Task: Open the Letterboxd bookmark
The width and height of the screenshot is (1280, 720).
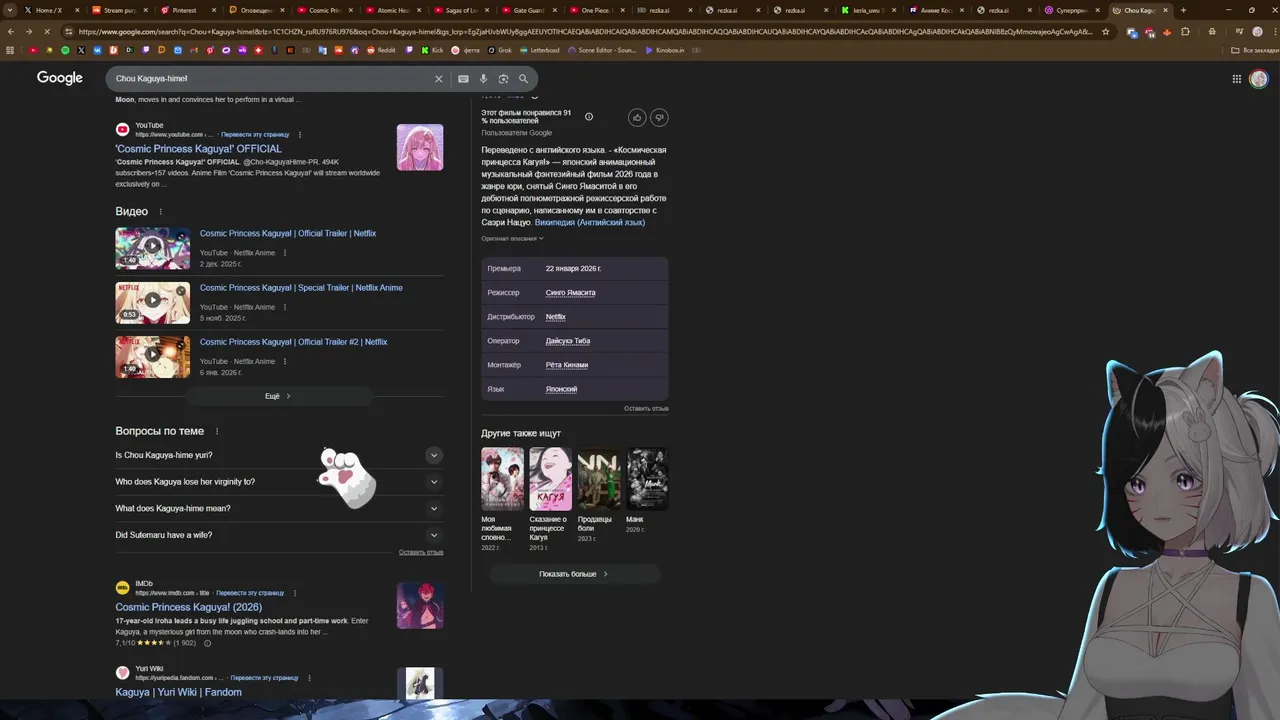Action: [x=539, y=50]
